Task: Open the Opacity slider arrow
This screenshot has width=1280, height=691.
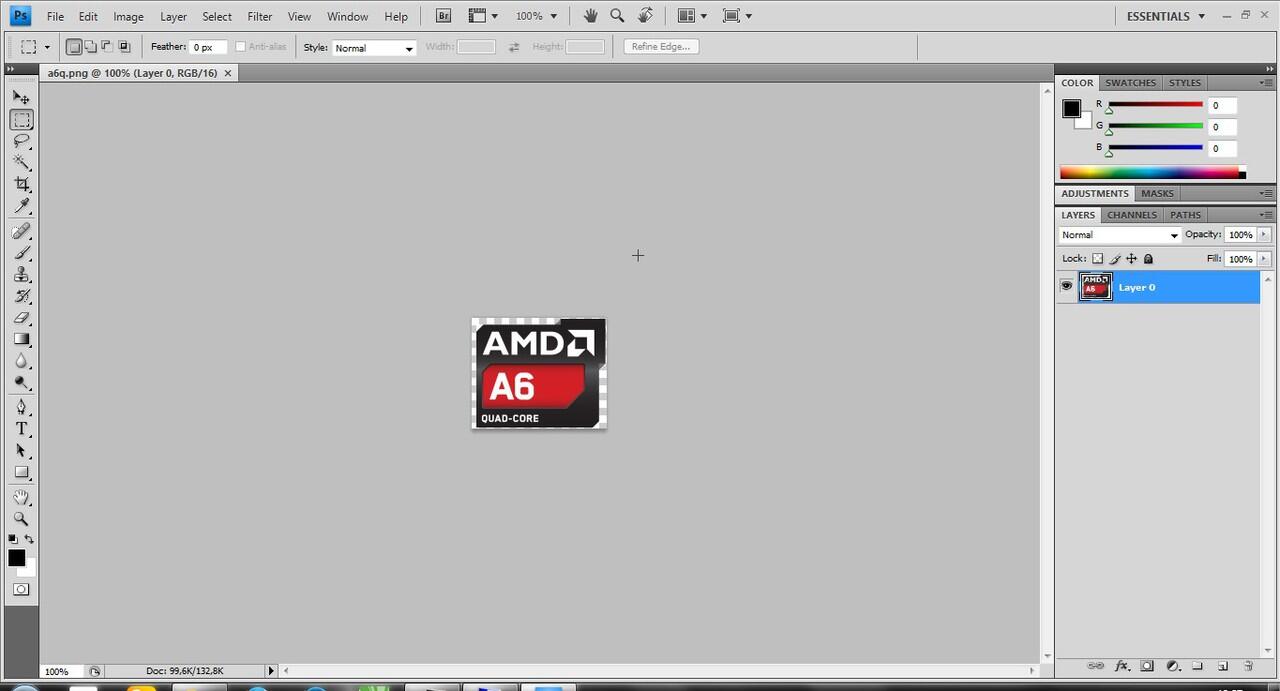Action: coord(1265,235)
